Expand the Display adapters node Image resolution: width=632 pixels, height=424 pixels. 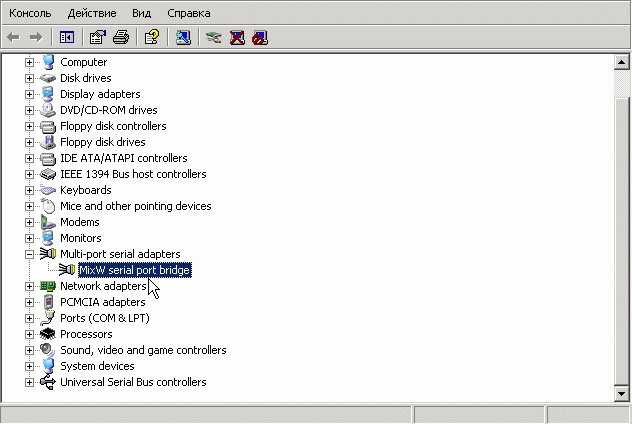29,94
